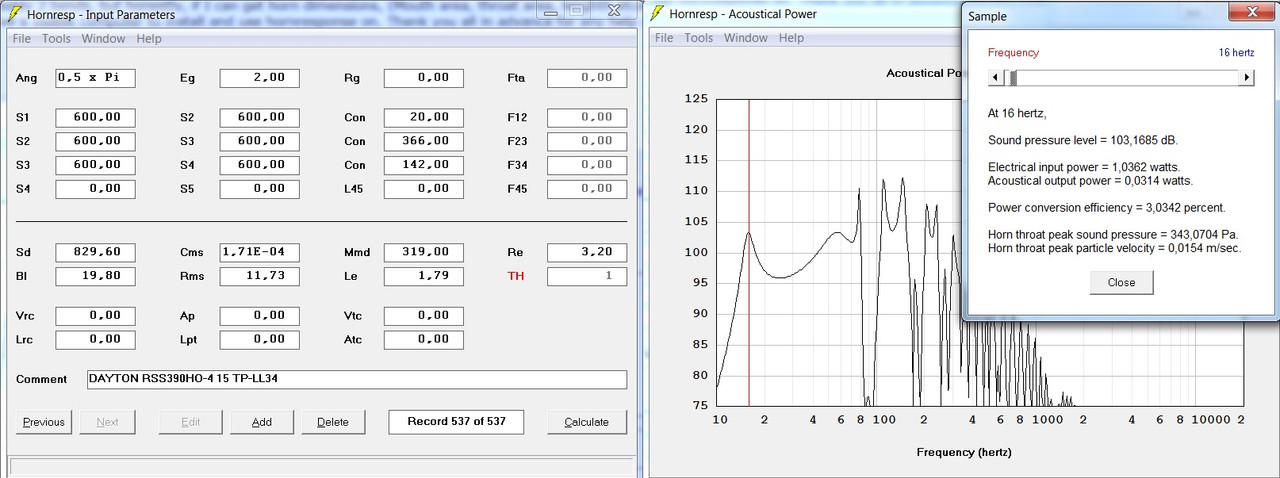Click the F23 field

[x=587, y=141]
